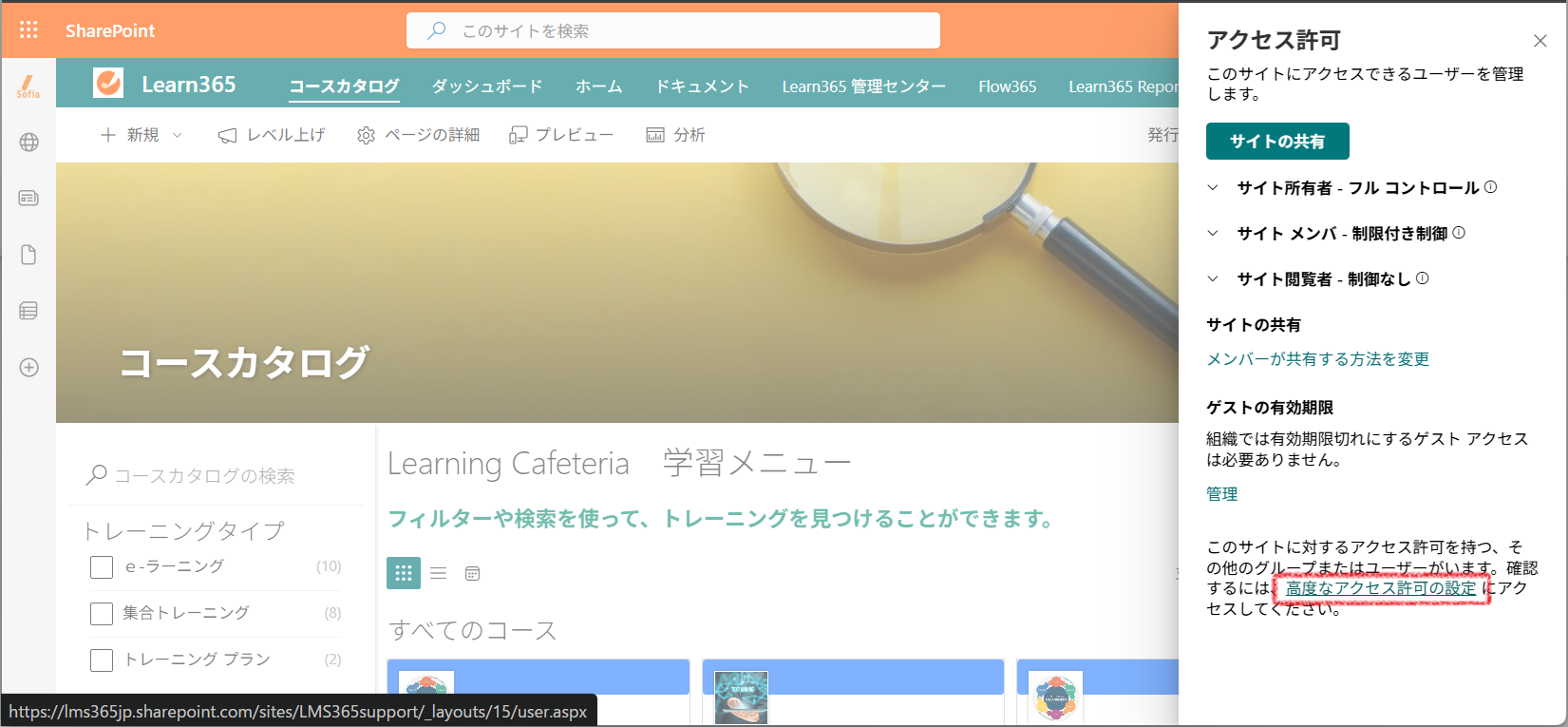Click プレビュー in the command bar
Image resolution: width=1568 pixels, height=727 pixels.
(561, 135)
